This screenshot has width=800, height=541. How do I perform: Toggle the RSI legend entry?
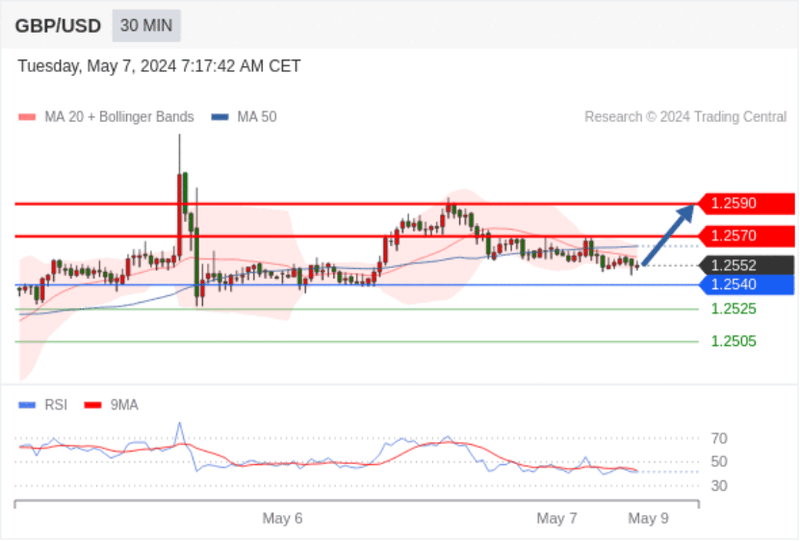tap(43, 405)
